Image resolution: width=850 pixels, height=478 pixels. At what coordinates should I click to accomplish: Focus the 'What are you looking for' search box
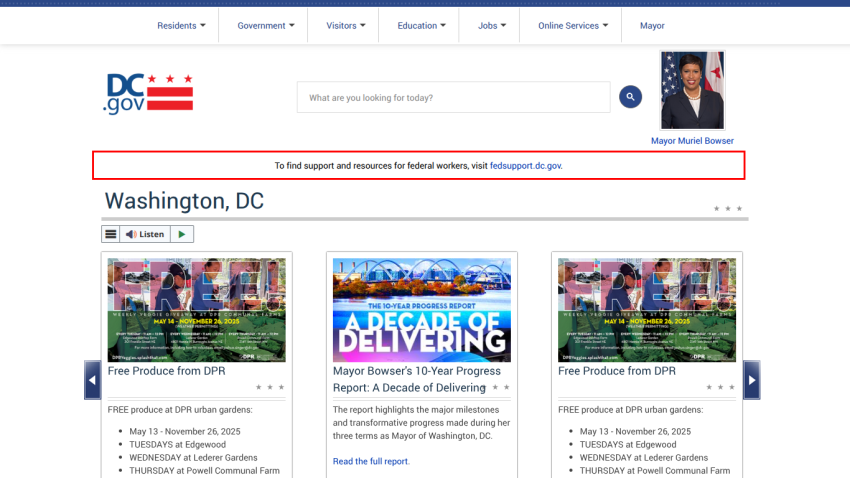click(453, 98)
